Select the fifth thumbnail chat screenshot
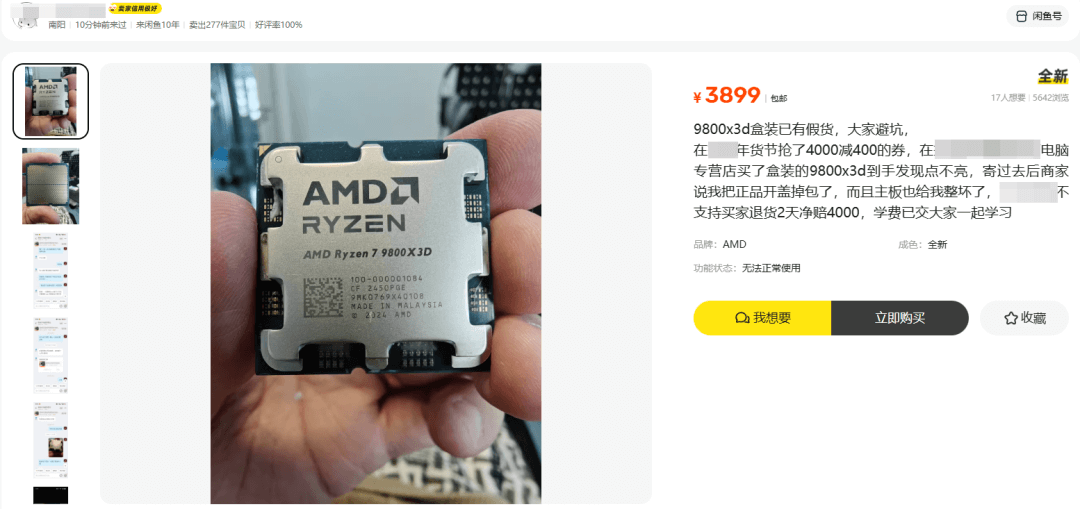1080x509 pixels. (51, 440)
